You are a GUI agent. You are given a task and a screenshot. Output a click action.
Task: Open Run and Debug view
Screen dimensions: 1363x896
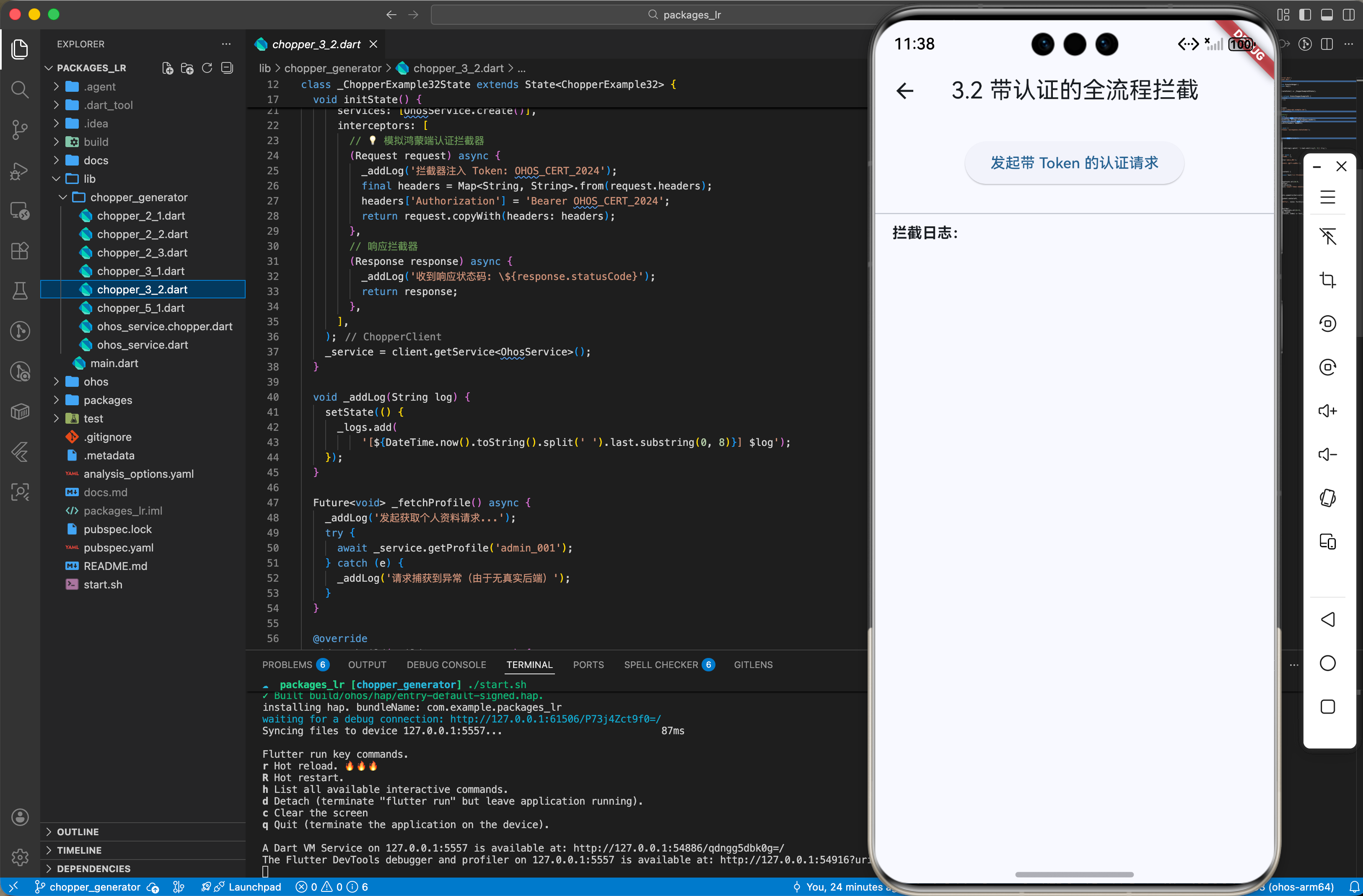point(20,171)
